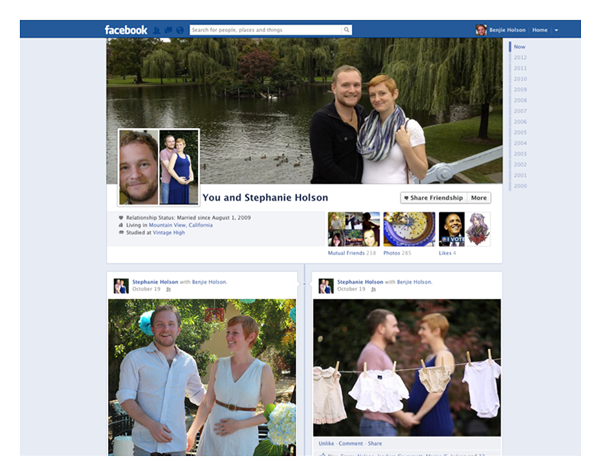
Task: Open left post's author avatar
Action: [121, 286]
